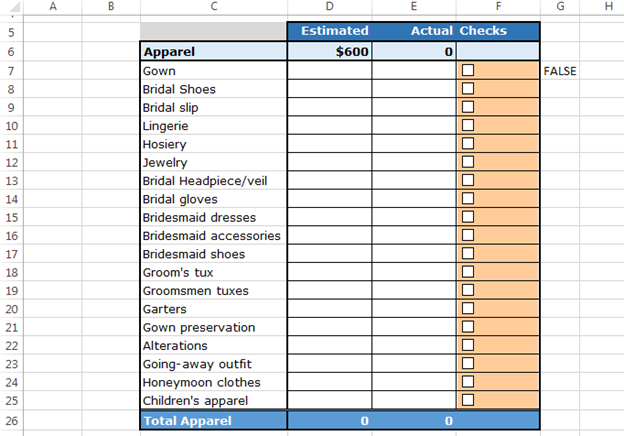Screen dimensions: 624x436
Task: Enable the Bridesmaid dresses checkbox
Action: (x=468, y=217)
